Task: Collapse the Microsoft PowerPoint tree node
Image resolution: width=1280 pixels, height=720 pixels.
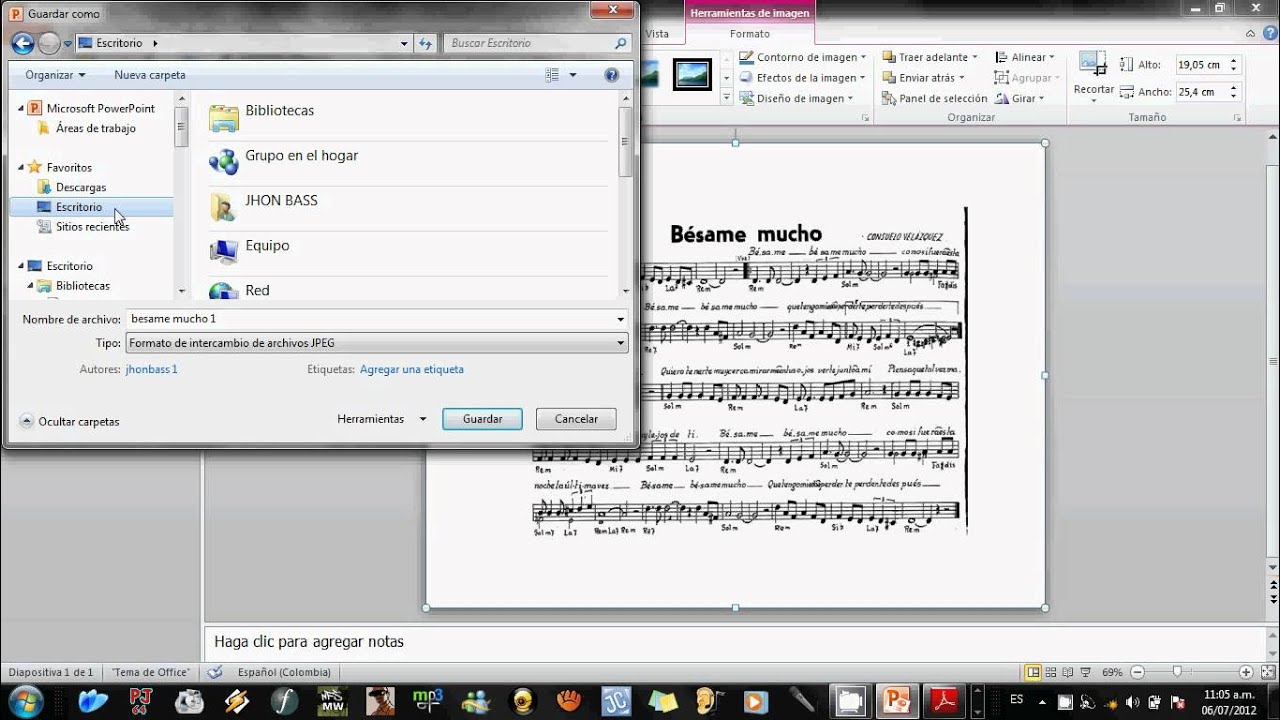Action: pyautogui.click(x=21, y=108)
